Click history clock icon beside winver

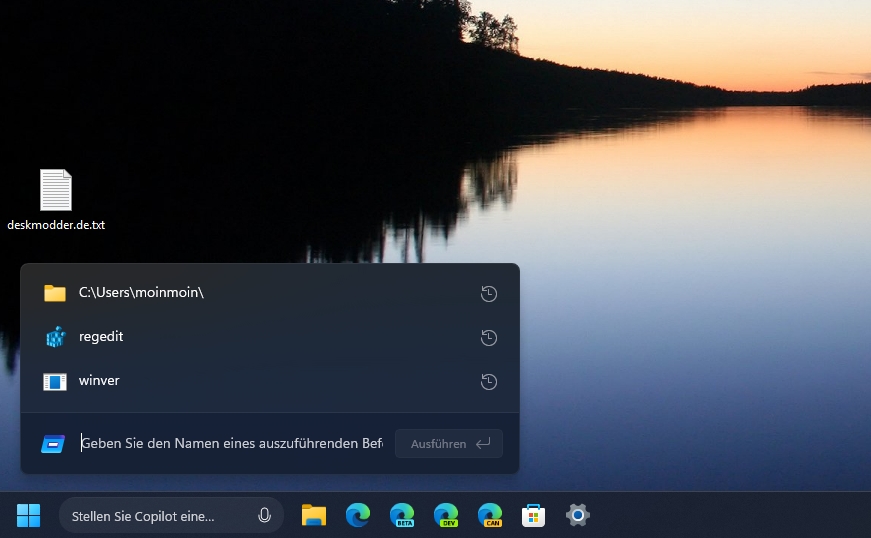489,381
